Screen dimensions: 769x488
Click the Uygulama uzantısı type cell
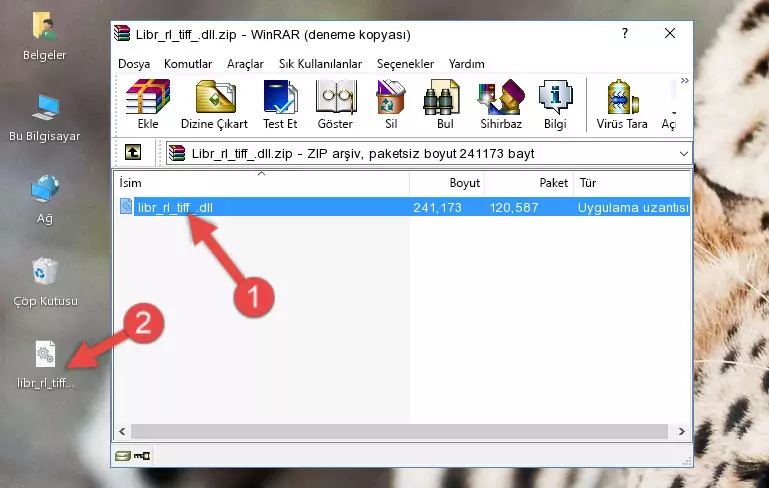click(633, 207)
